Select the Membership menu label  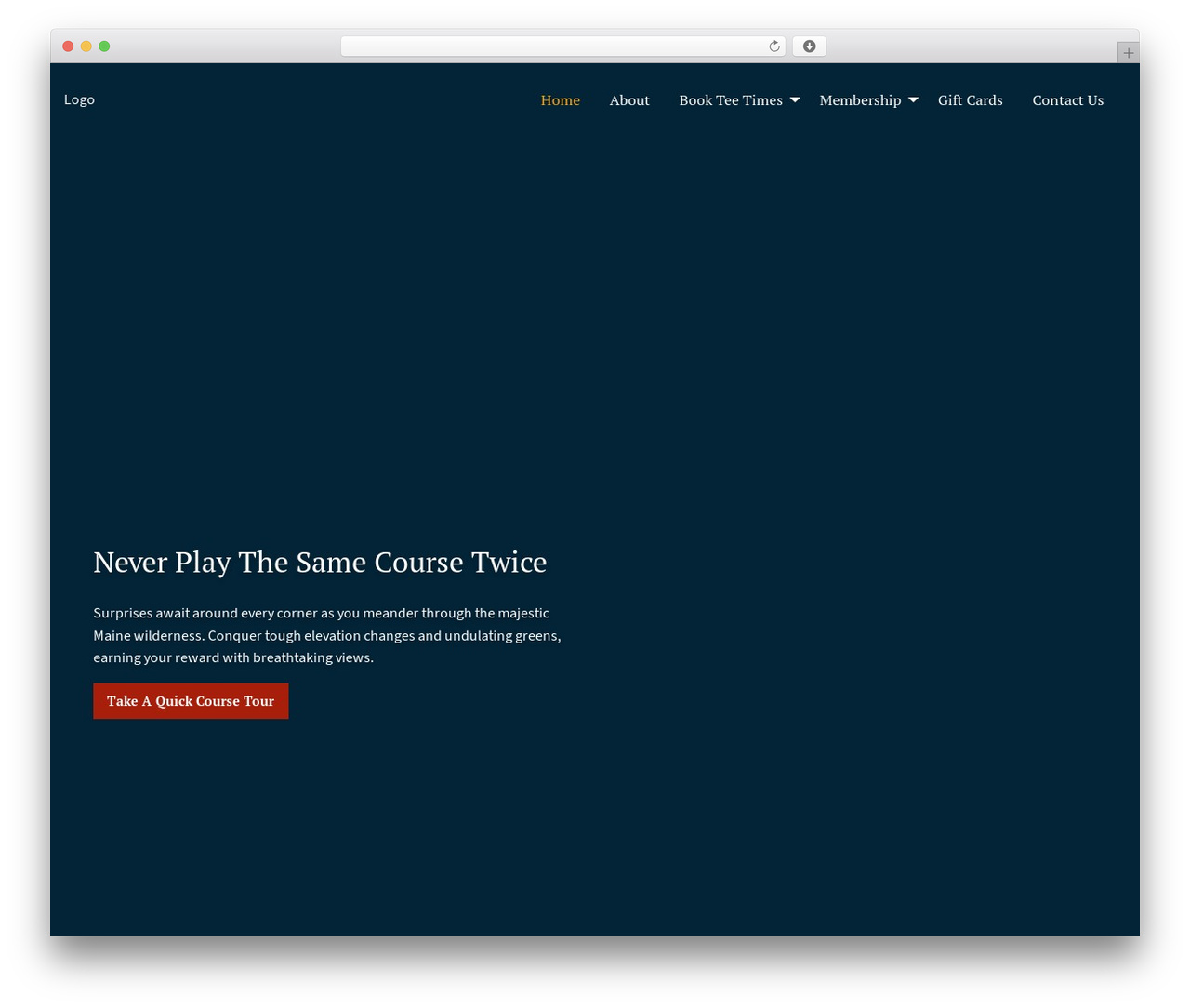(x=860, y=100)
